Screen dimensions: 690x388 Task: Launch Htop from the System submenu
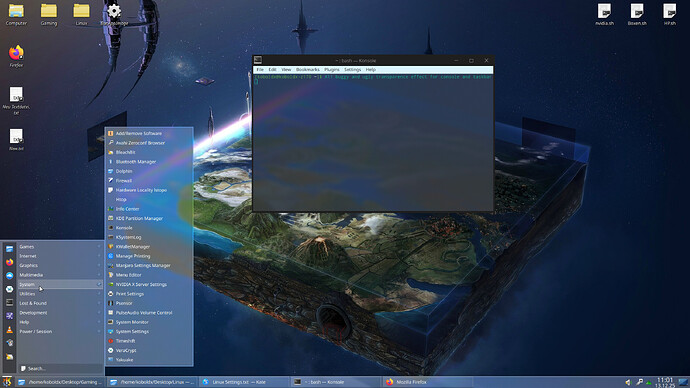[x=149, y=200]
